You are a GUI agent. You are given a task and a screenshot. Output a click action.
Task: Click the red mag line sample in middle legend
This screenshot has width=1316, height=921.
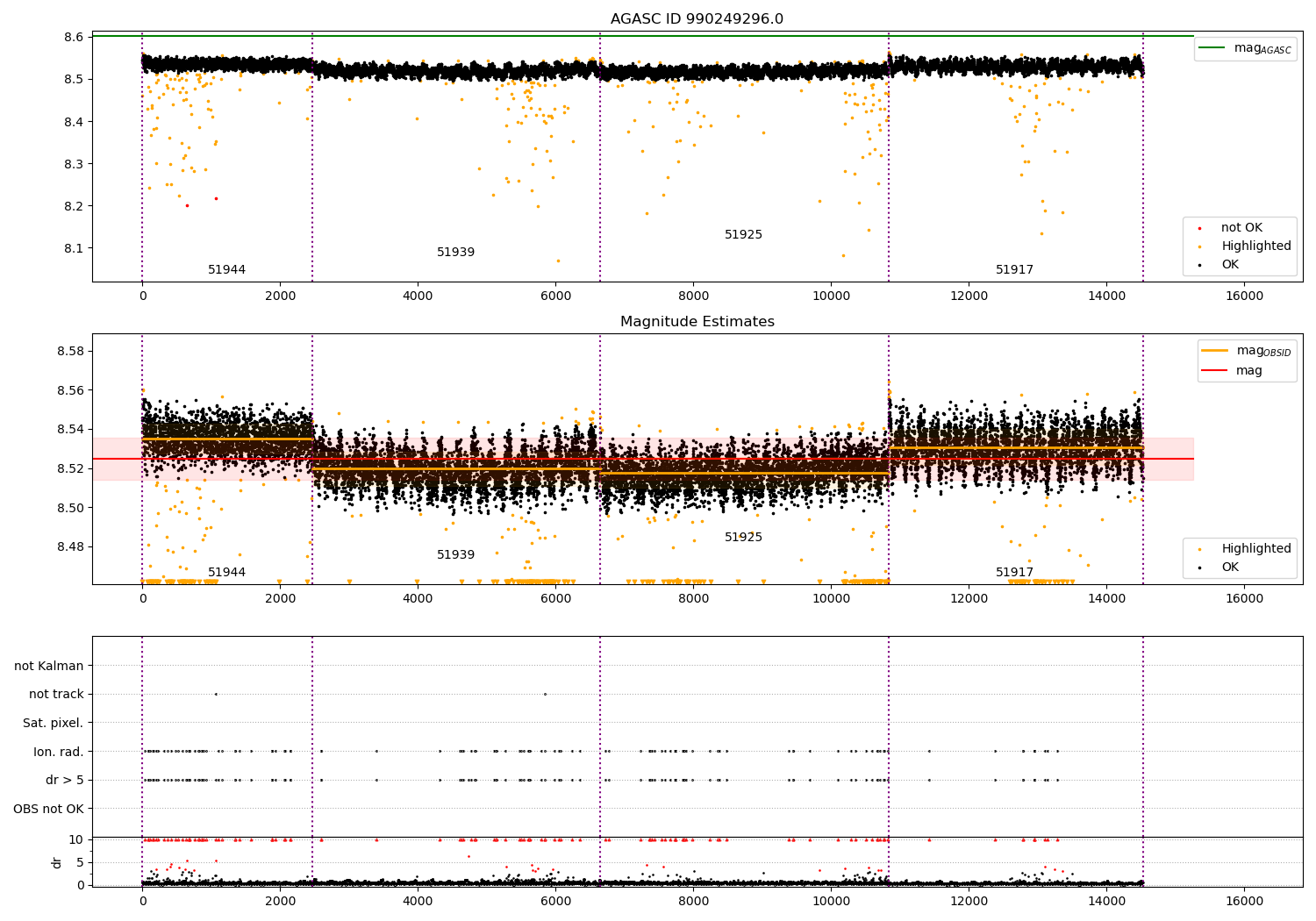click(1214, 371)
